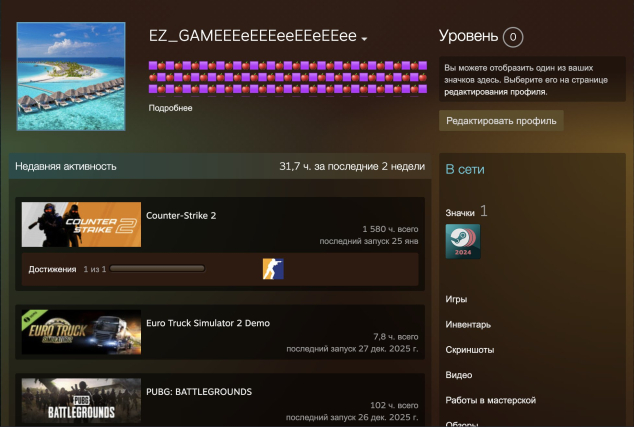Click the Редактировать профиль button

(502, 121)
